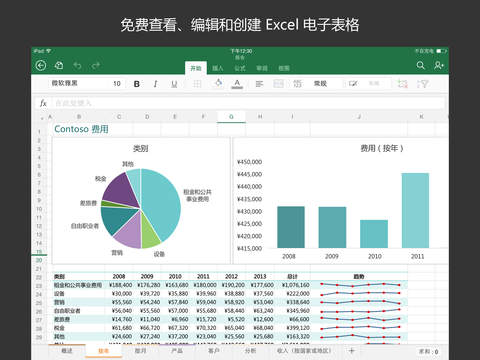Select row 20 header
This screenshot has height=360, width=480.
39,260
